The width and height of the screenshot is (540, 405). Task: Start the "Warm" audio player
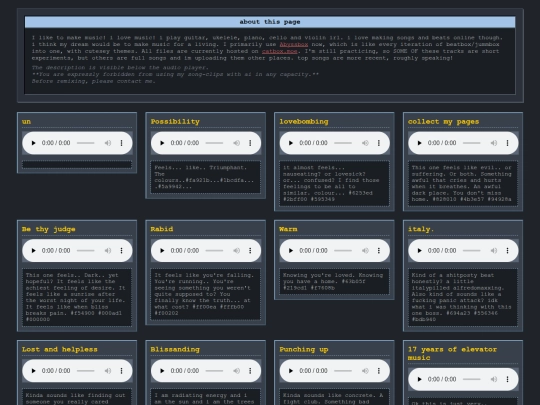click(291, 250)
